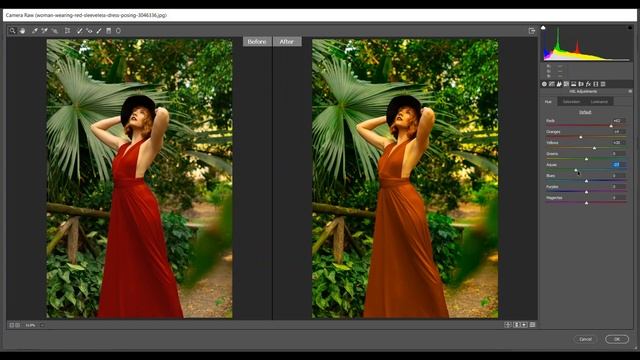Click the Default link
This screenshot has height=360, width=640.
(585, 112)
